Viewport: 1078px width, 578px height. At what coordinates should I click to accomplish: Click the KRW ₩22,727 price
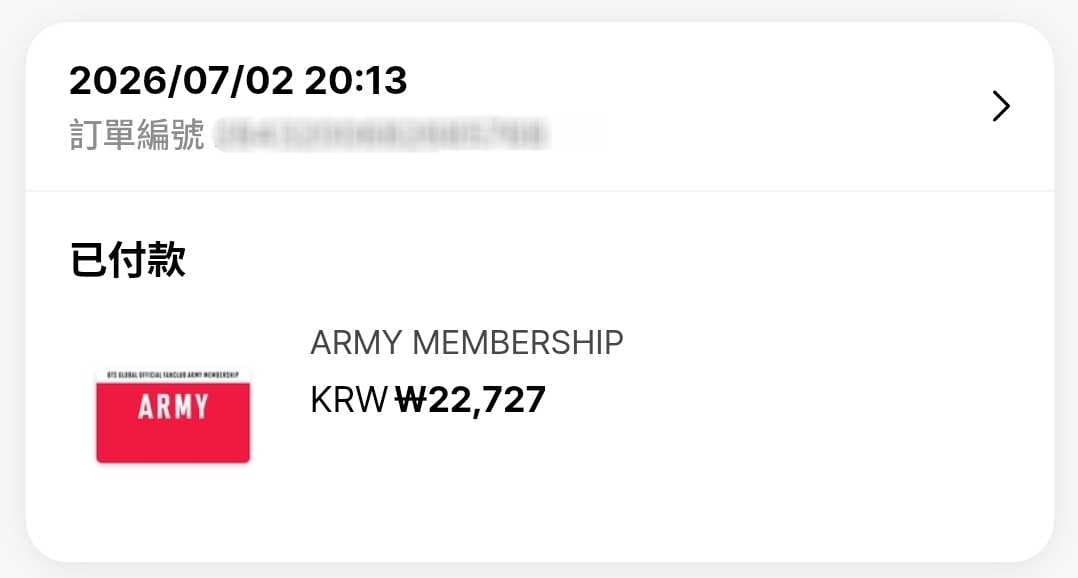(428, 399)
